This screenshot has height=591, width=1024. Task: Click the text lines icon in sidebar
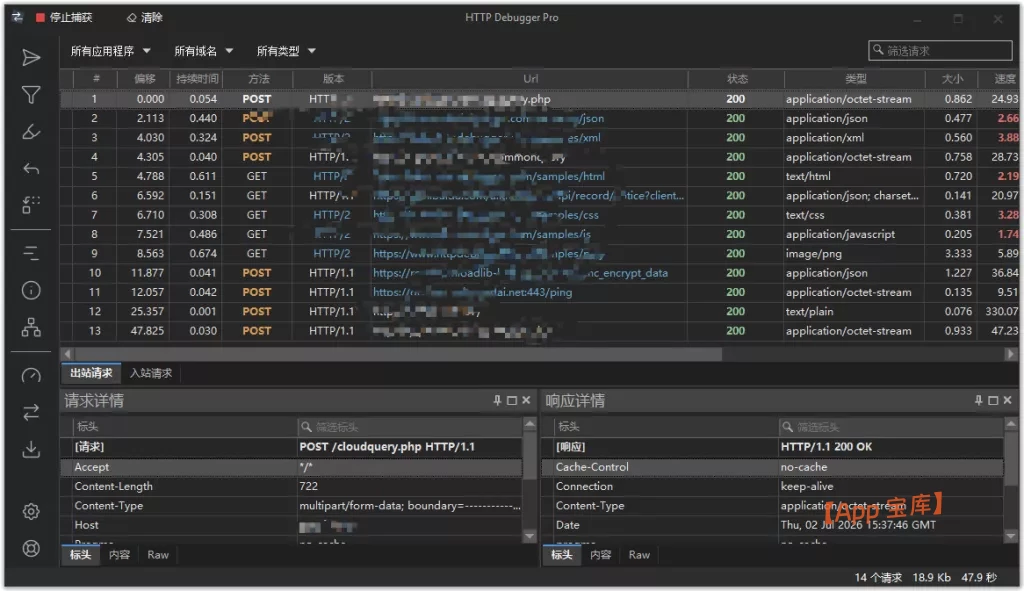click(31, 253)
